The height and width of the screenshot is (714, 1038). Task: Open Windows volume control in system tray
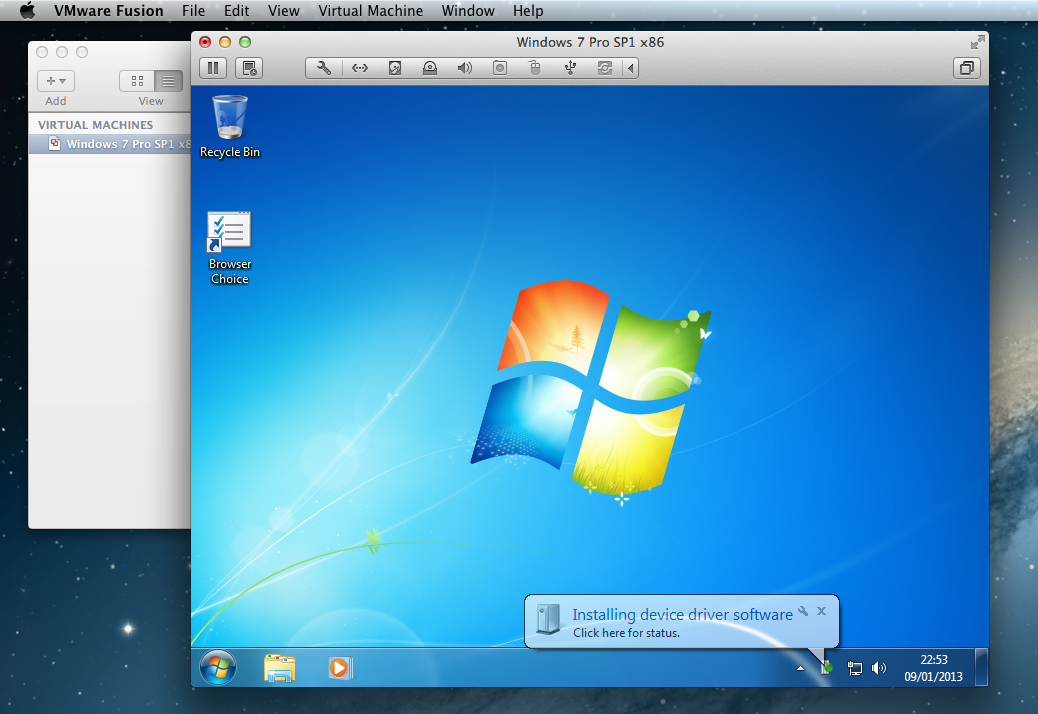[879, 668]
